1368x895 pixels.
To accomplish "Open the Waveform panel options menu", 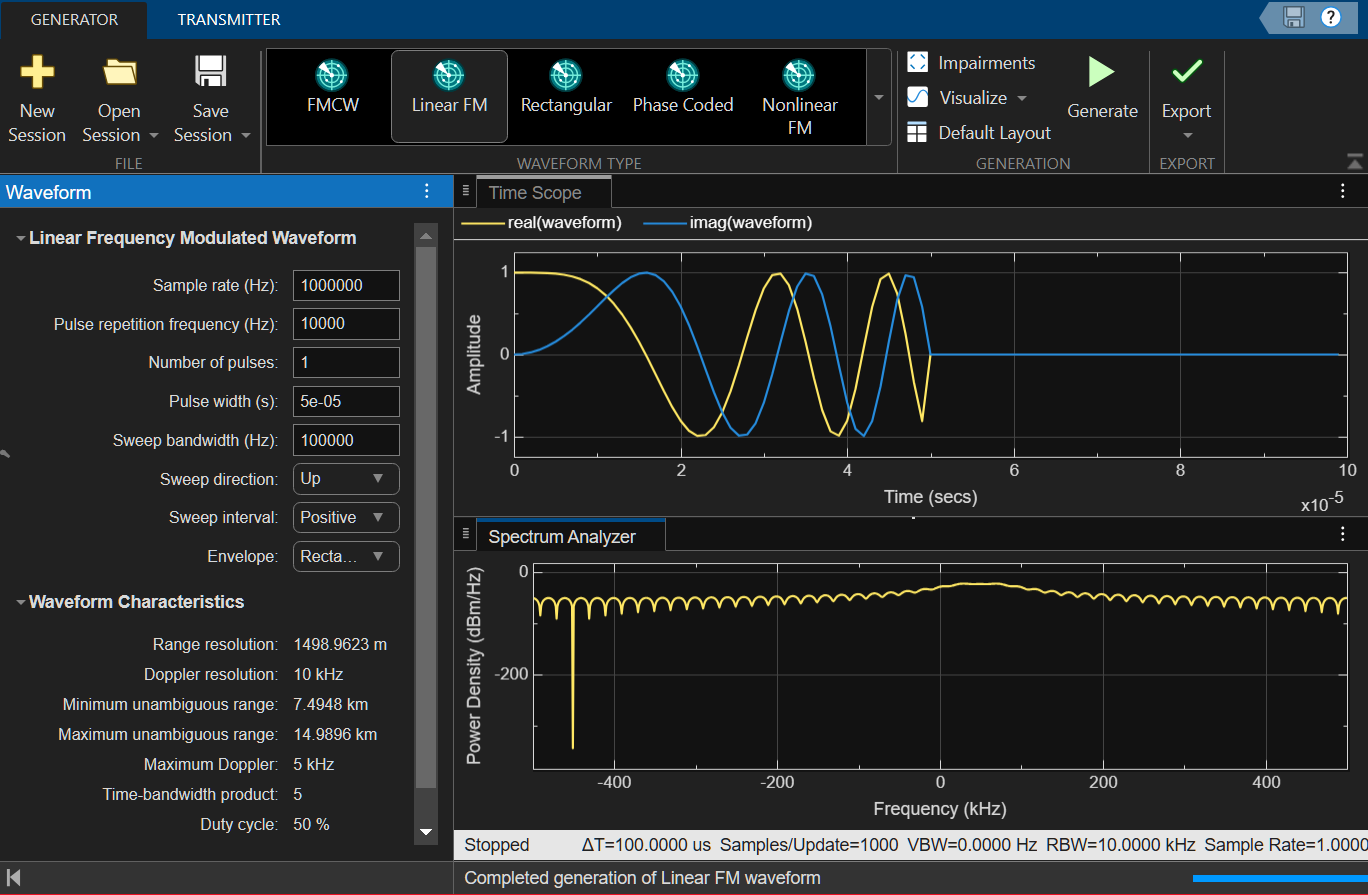I will [x=428, y=191].
